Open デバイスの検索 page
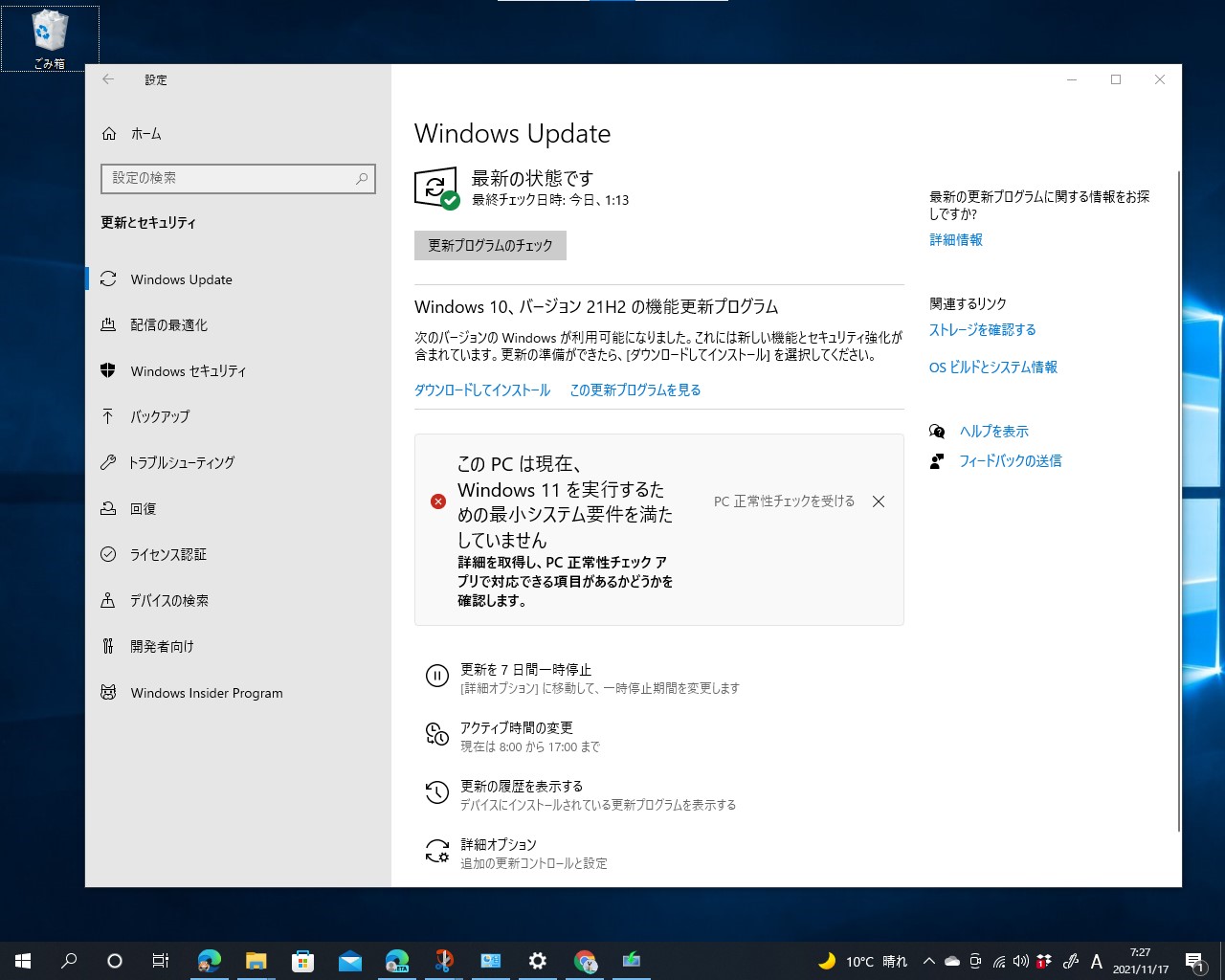The image size is (1225, 980). coord(169,600)
